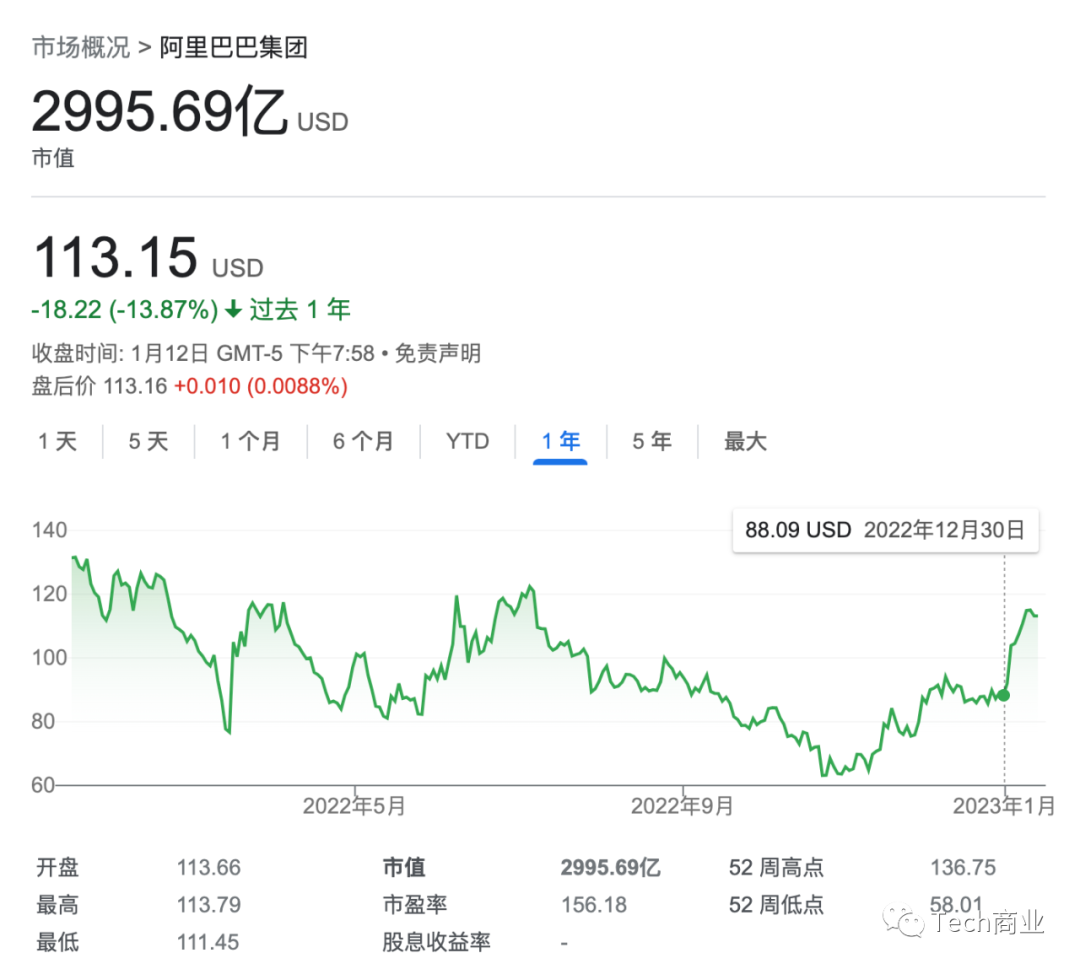The height and width of the screenshot is (969, 1080).
Task: Switch to the 1 天 range tab
Action: pyautogui.click(x=58, y=441)
